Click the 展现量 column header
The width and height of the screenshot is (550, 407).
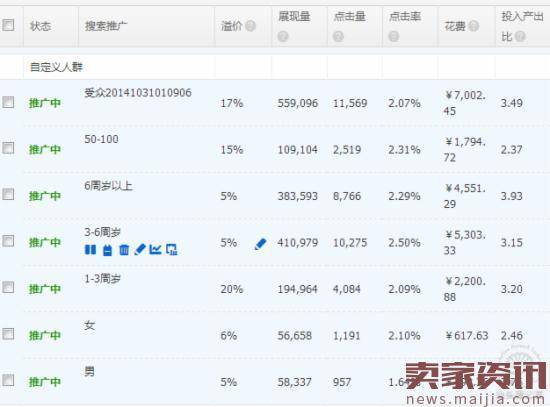point(294,16)
